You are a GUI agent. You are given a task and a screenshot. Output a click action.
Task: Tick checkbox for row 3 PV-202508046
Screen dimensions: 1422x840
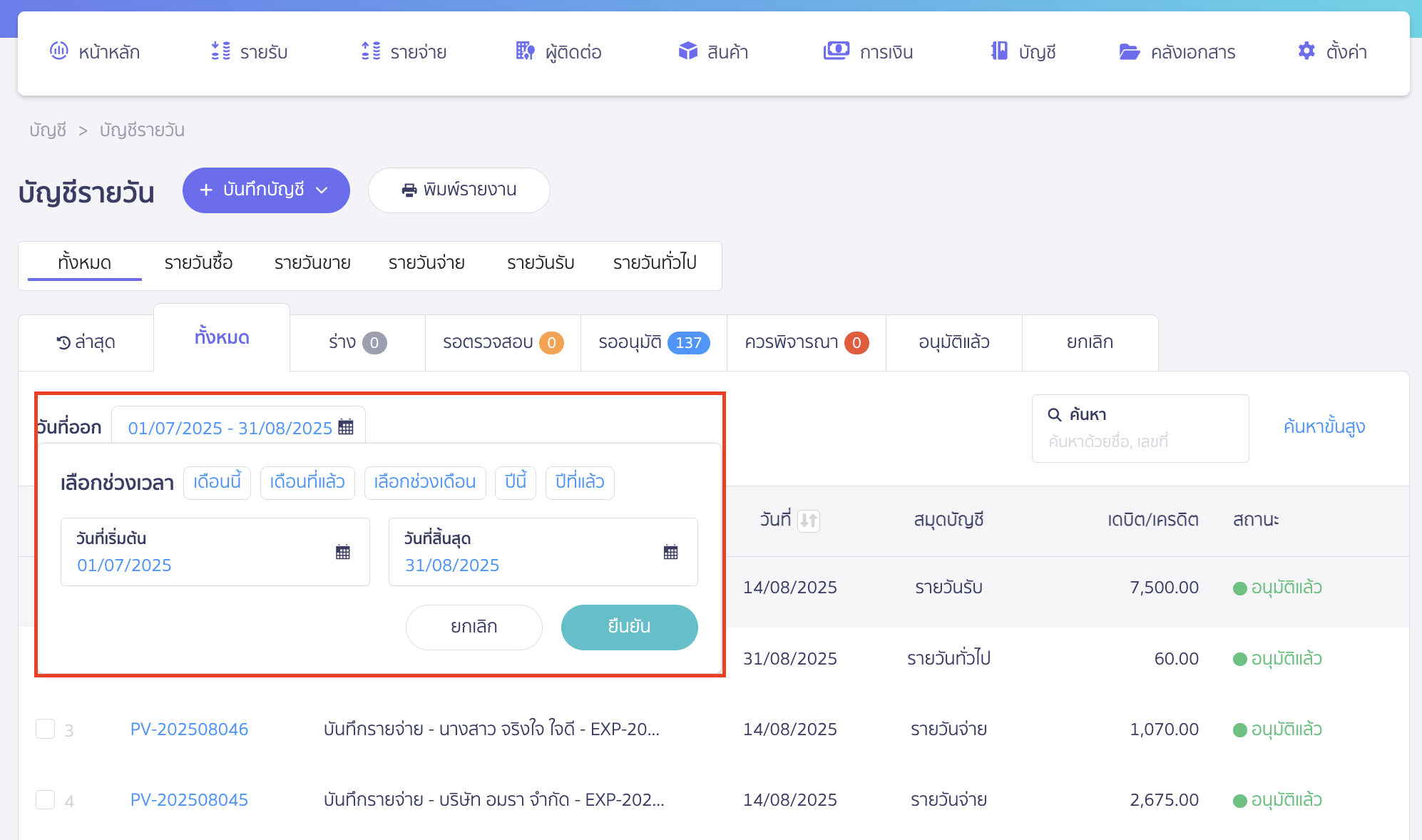(46, 729)
